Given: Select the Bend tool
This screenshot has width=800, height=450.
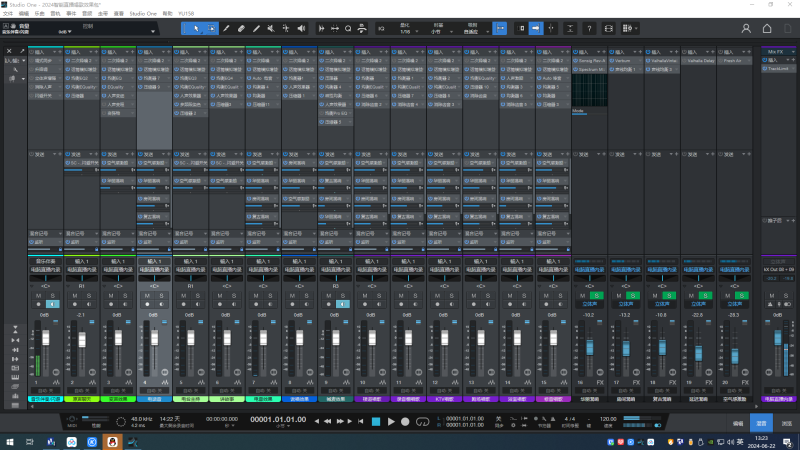Looking at the screenshot, I should coord(286,29).
